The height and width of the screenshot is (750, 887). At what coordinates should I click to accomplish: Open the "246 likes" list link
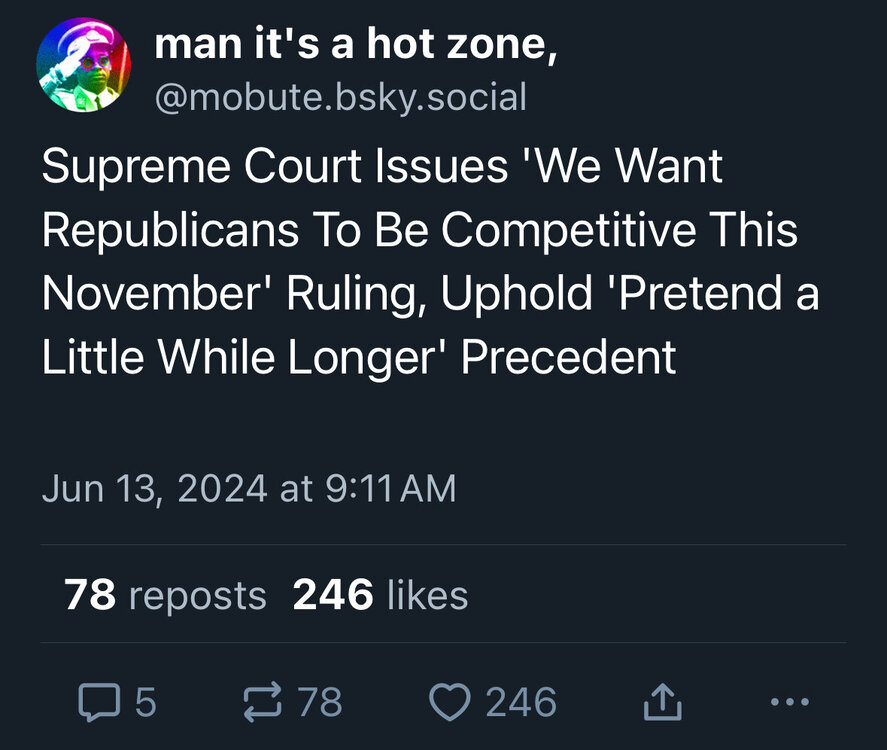380,595
